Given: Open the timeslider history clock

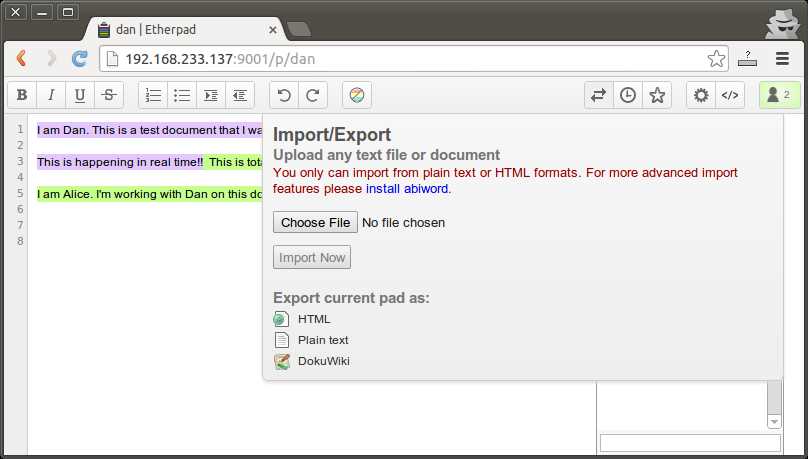Looking at the screenshot, I should coord(628,95).
